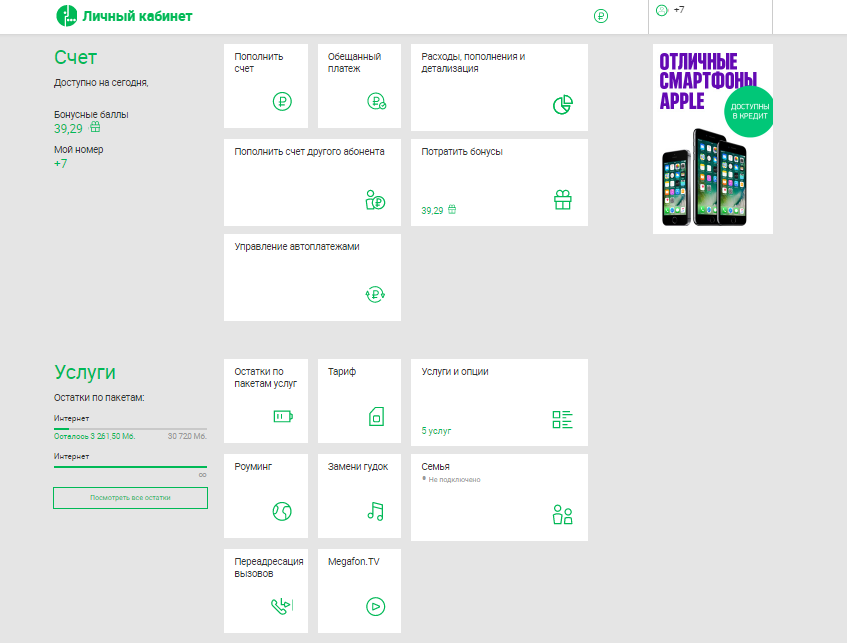Click the music note icon in Замени гудок

(375, 511)
